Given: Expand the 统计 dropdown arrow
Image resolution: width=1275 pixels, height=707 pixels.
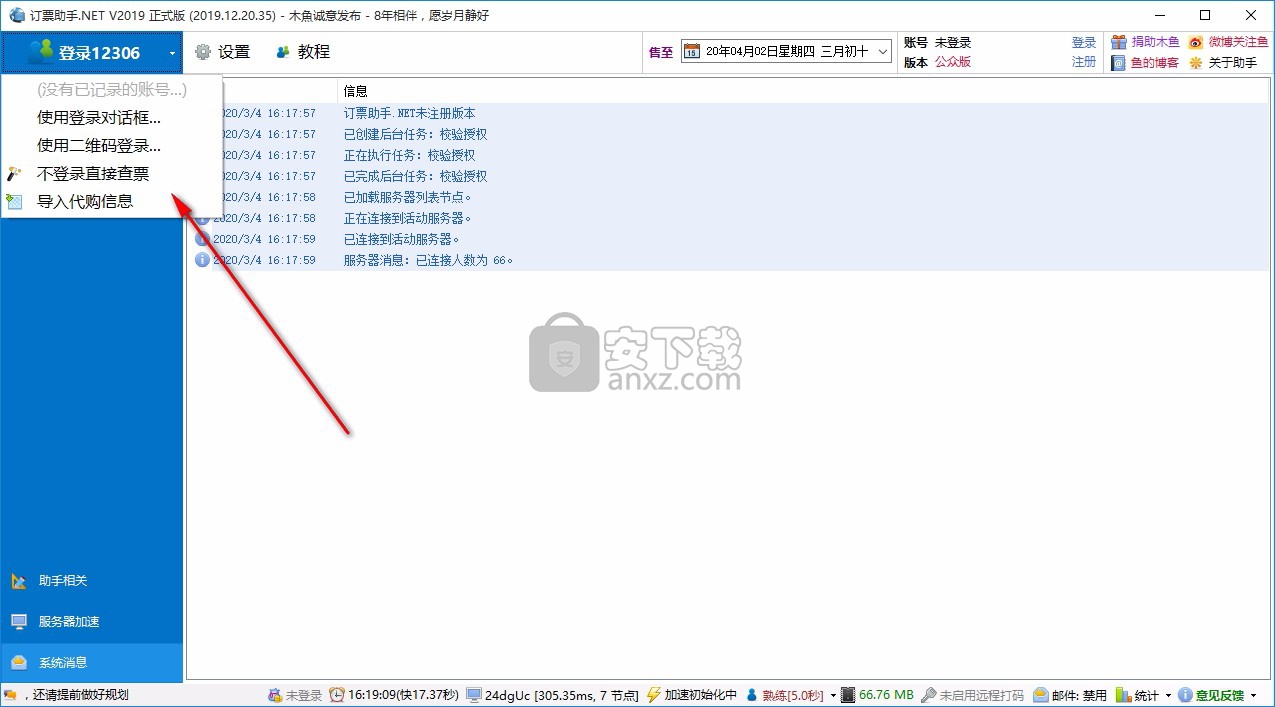Looking at the screenshot, I should pyautogui.click(x=1167, y=695).
